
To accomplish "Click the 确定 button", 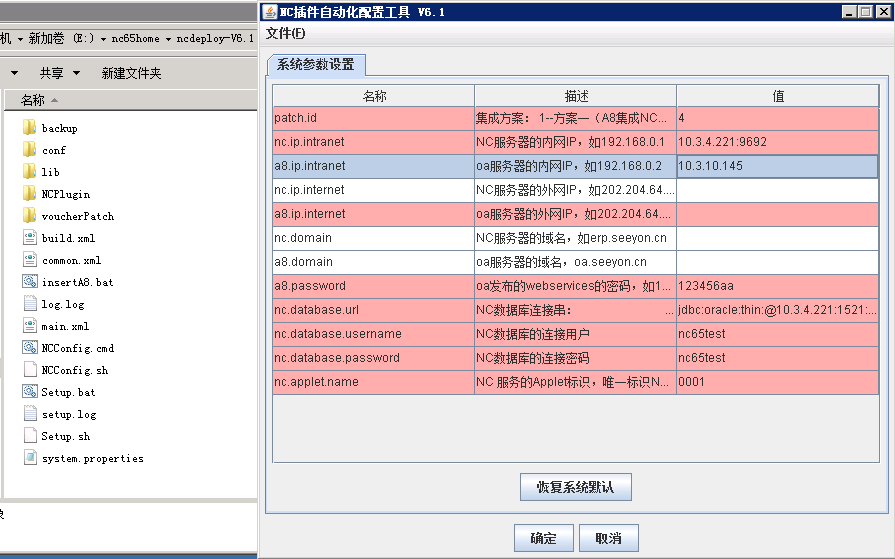I will coord(543,538).
